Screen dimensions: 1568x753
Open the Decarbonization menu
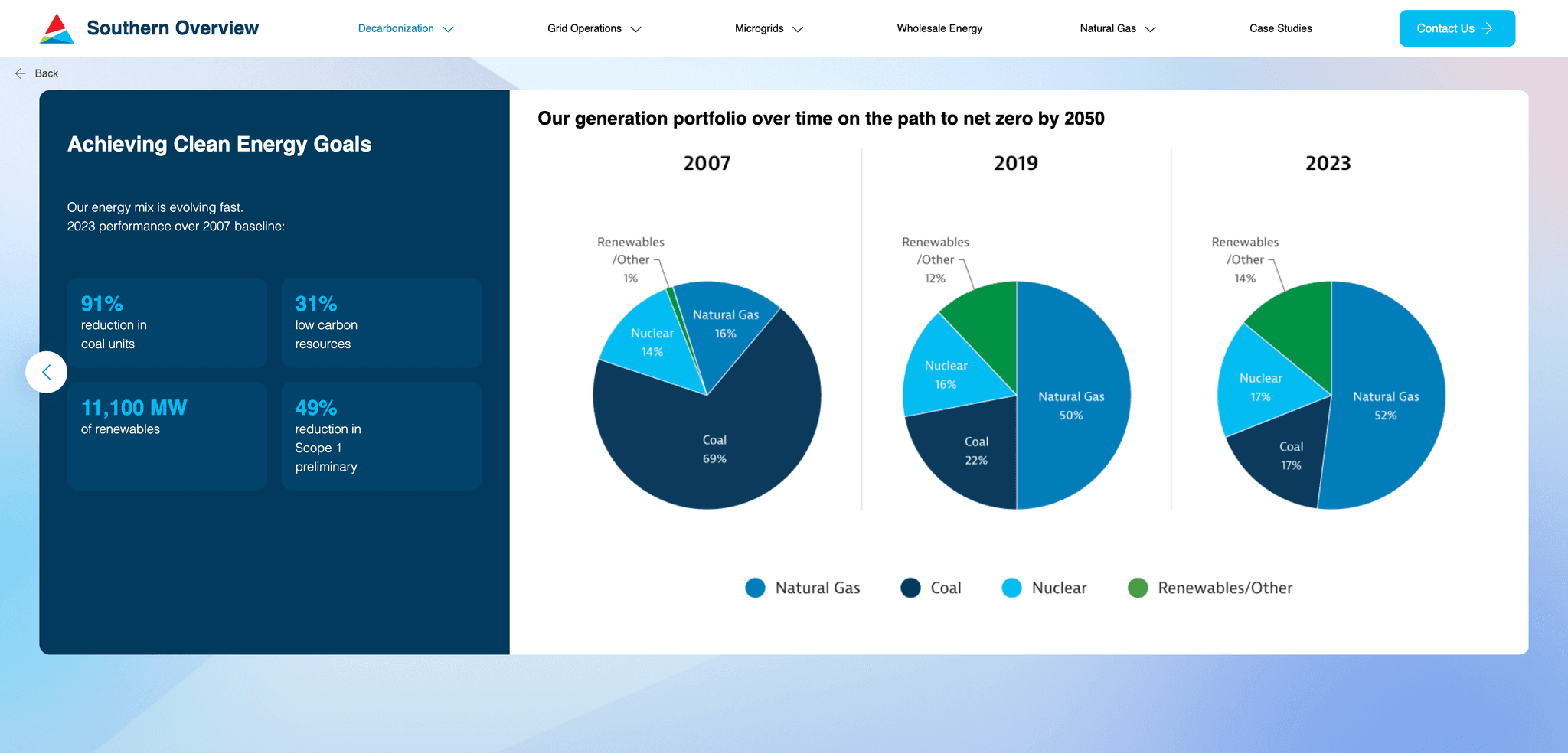pos(406,28)
